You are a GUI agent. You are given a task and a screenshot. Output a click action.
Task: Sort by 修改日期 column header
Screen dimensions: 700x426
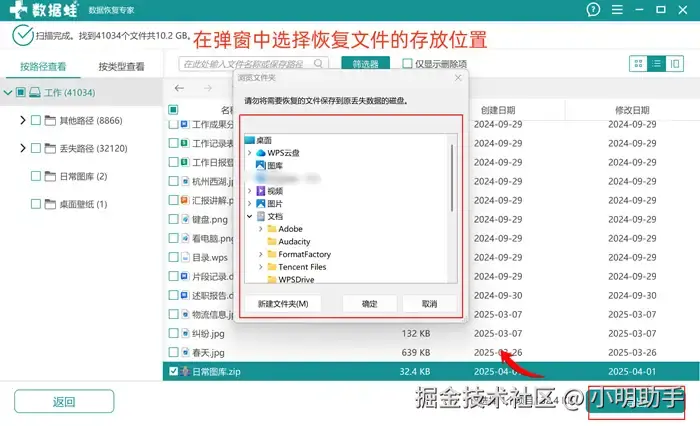tap(632, 110)
